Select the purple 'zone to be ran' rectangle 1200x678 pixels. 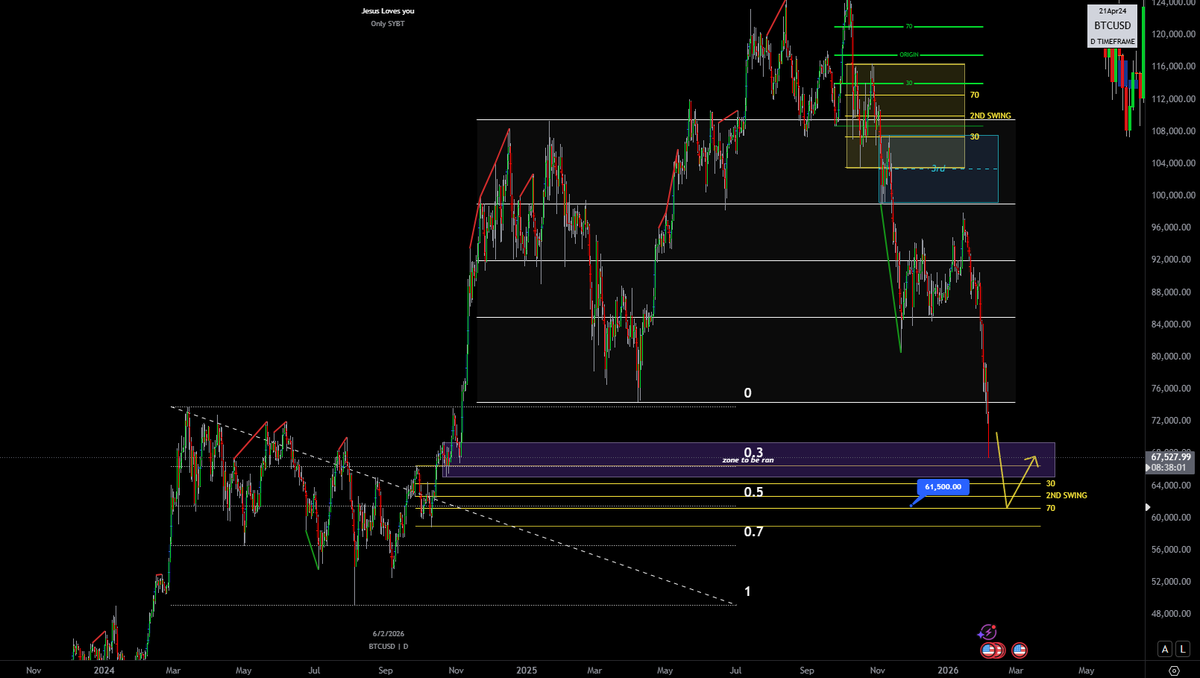[750, 459]
